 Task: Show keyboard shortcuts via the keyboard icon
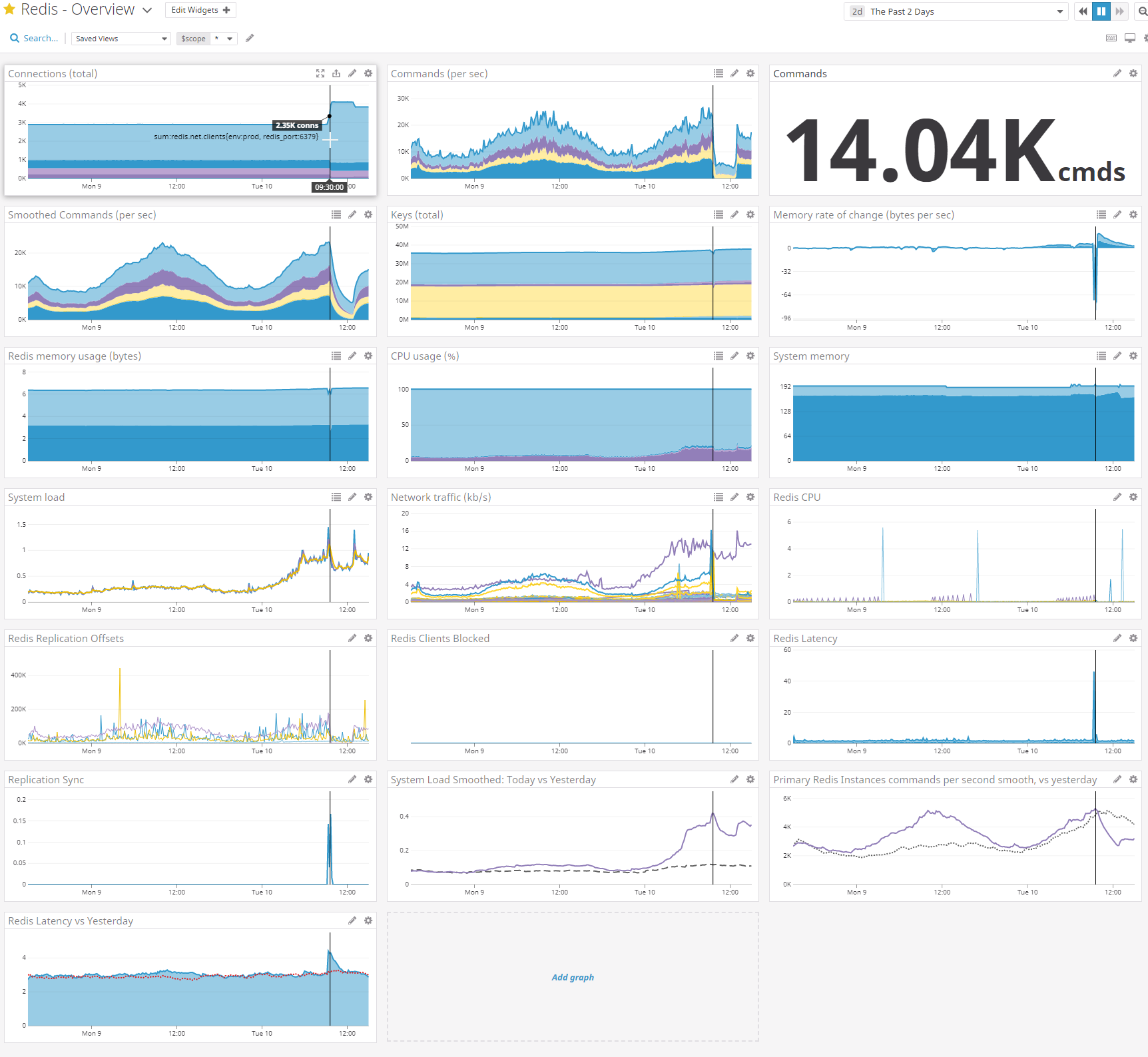tap(1111, 39)
